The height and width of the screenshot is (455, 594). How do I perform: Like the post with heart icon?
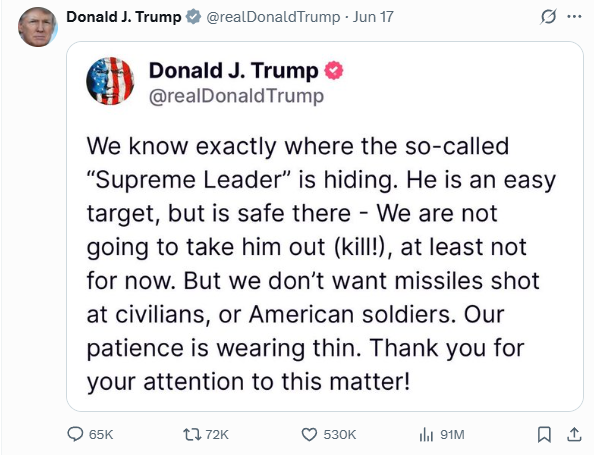coord(309,435)
